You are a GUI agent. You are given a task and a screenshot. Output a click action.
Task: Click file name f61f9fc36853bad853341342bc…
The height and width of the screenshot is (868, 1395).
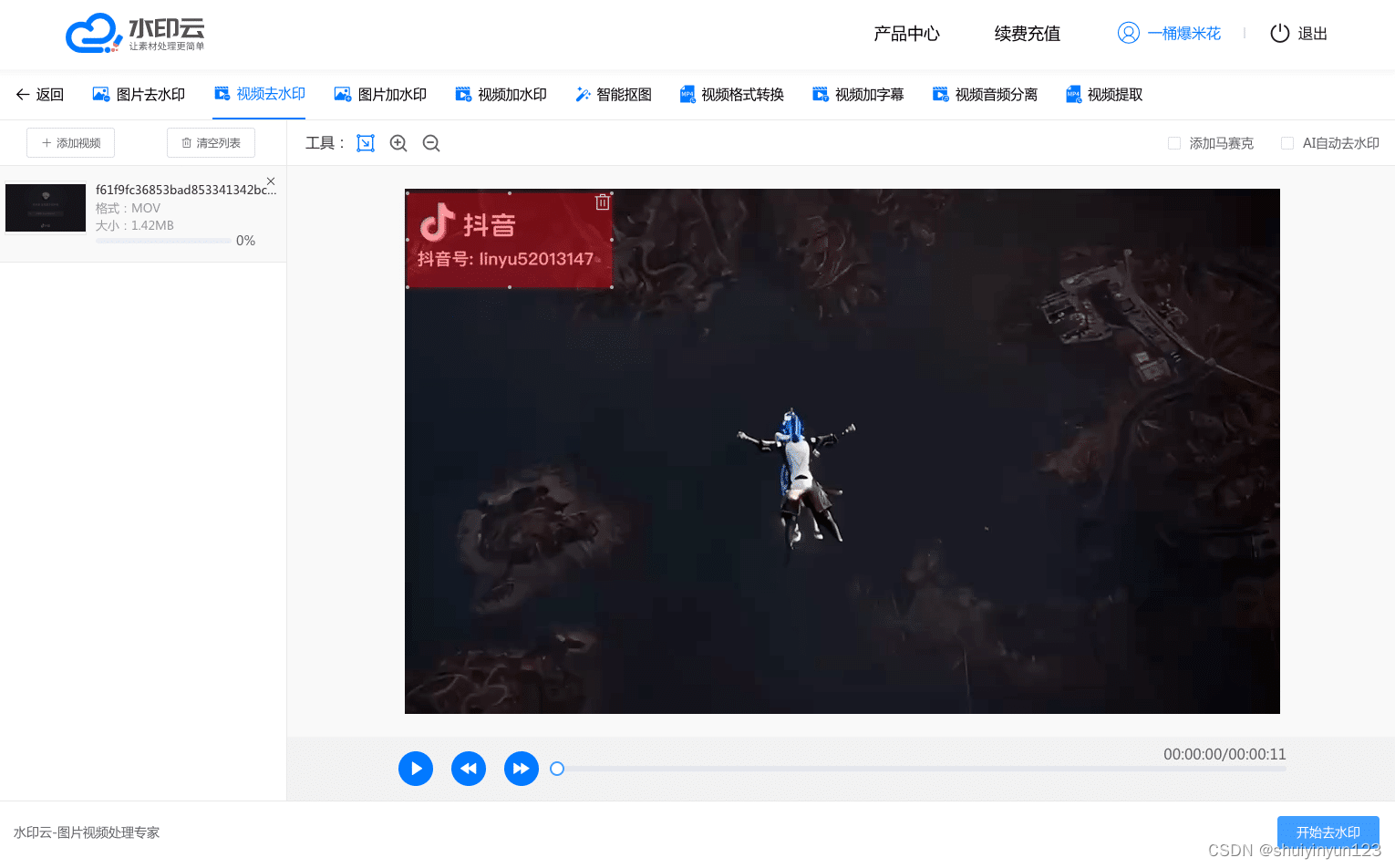tap(185, 190)
